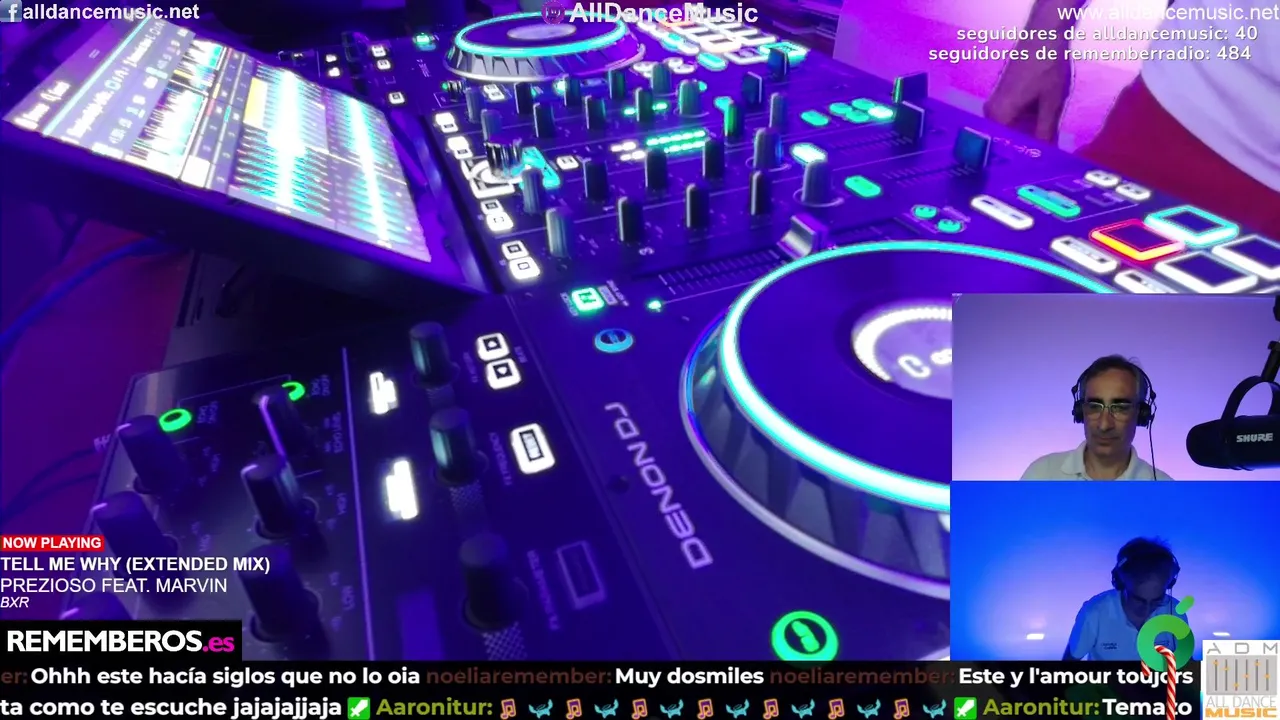Screen dimensions: 1280x720
Task: Click the green glowing play button on the controller
Action: tap(804, 637)
